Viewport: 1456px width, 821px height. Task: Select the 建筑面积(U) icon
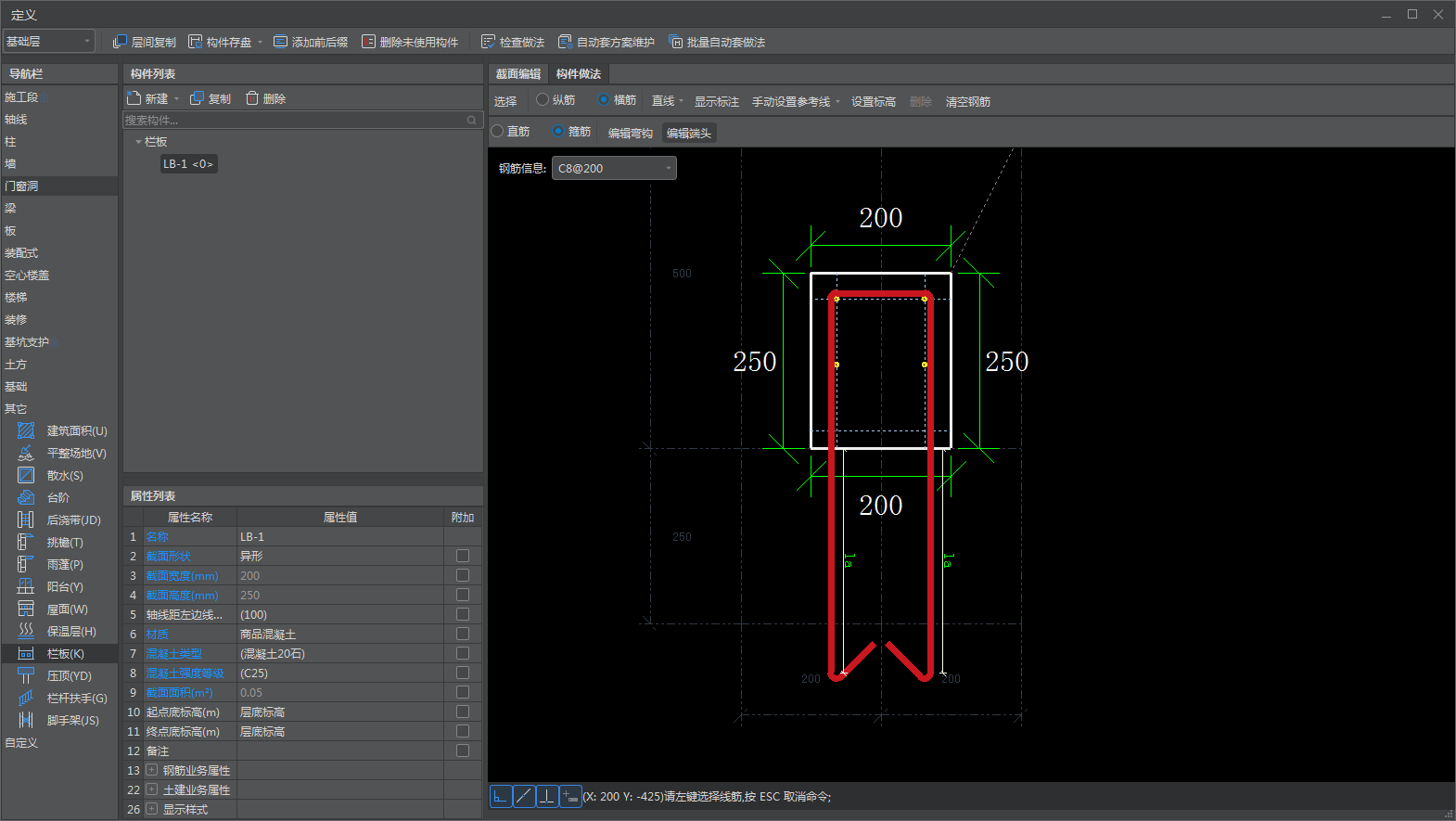point(26,430)
